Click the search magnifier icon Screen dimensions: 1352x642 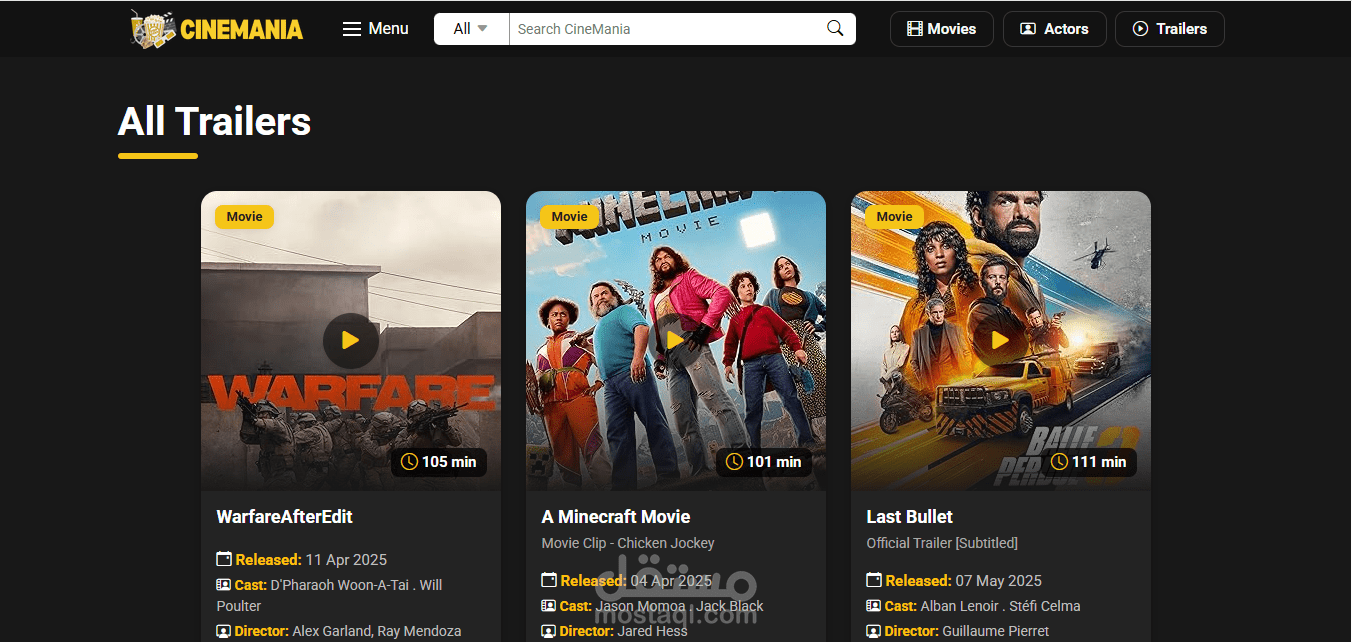(x=835, y=29)
